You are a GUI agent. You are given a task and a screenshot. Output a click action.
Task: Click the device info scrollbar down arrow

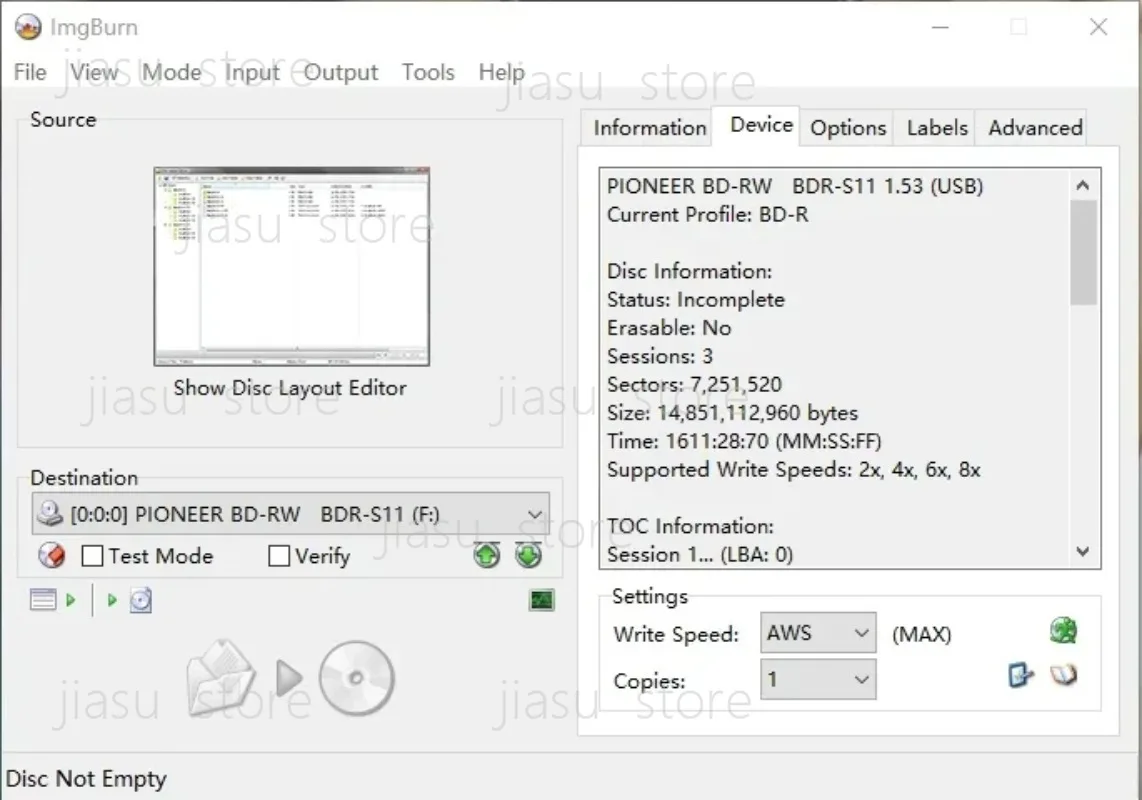pyautogui.click(x=1083, y=552)
